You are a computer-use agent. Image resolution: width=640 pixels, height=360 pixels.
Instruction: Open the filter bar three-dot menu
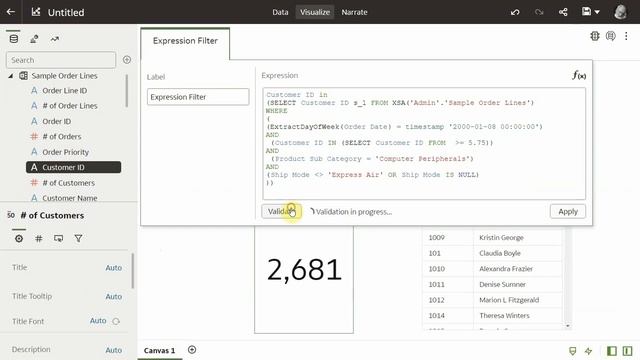pos(626,36)
